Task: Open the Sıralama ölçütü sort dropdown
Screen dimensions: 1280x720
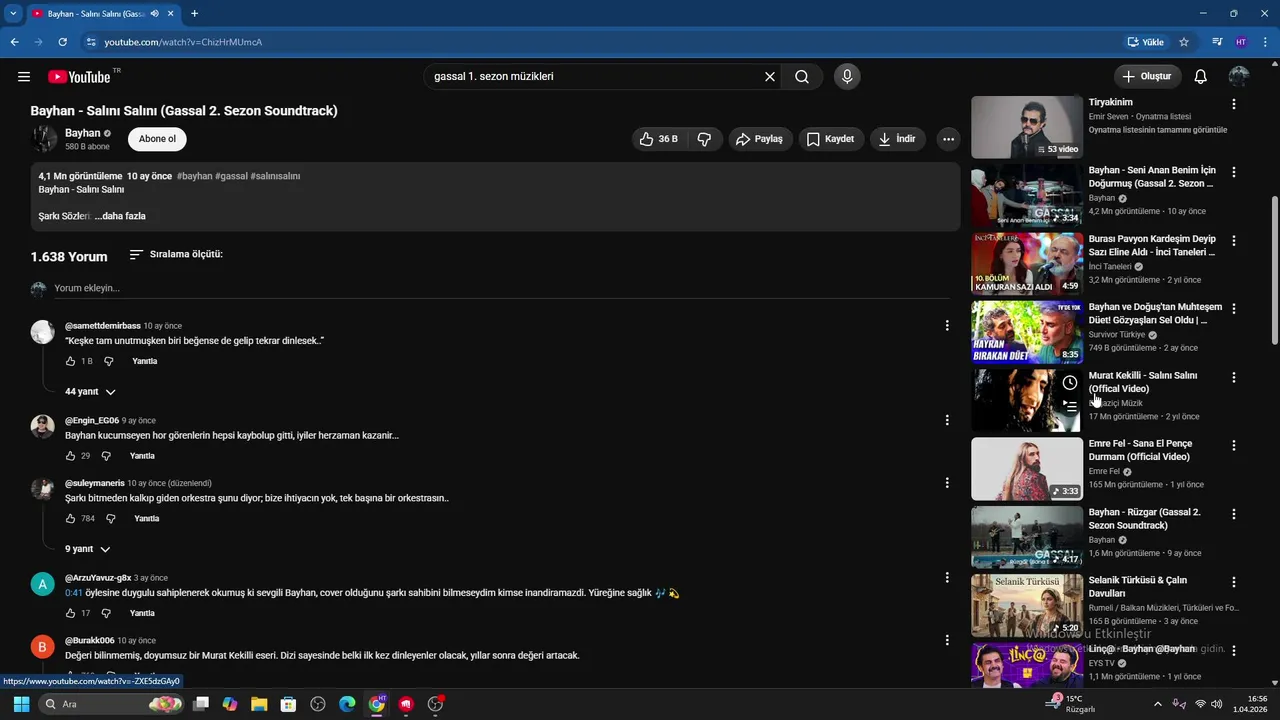Action: pos(176,255)
